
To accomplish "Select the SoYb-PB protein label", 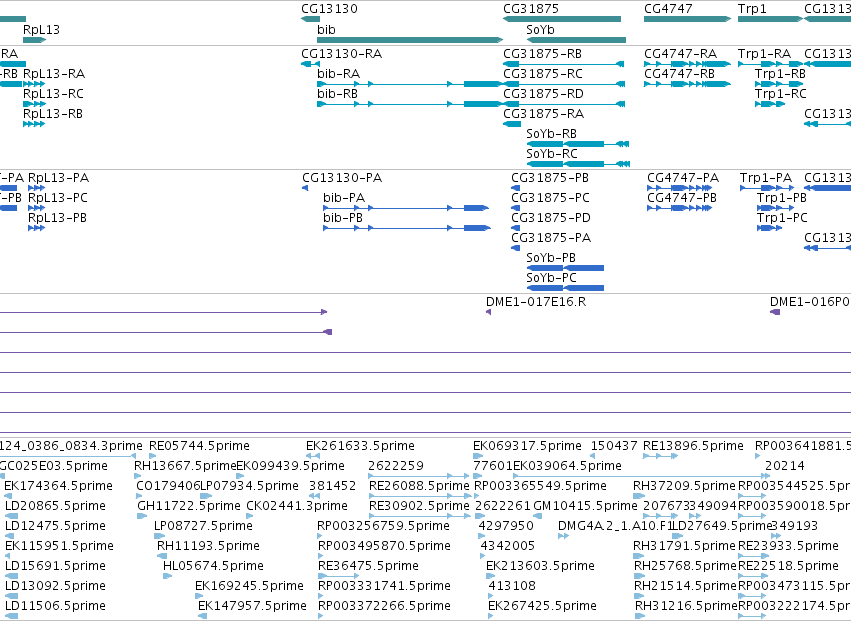I will coord(551,258).
